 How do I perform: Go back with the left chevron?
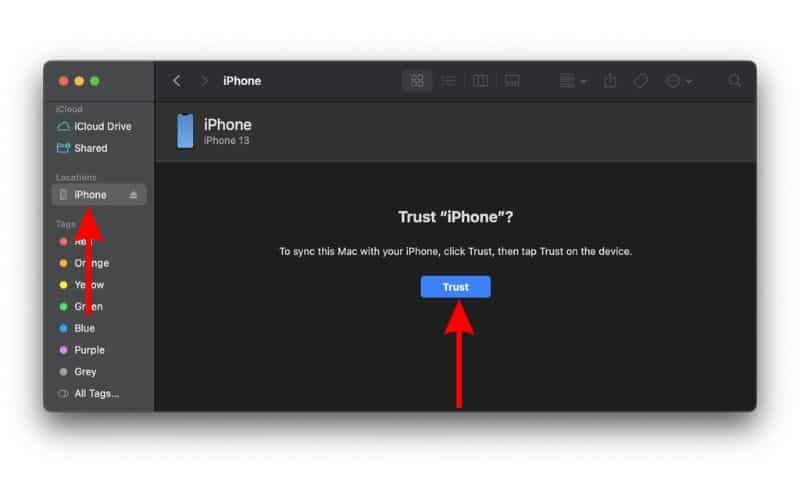click(177, 81)
